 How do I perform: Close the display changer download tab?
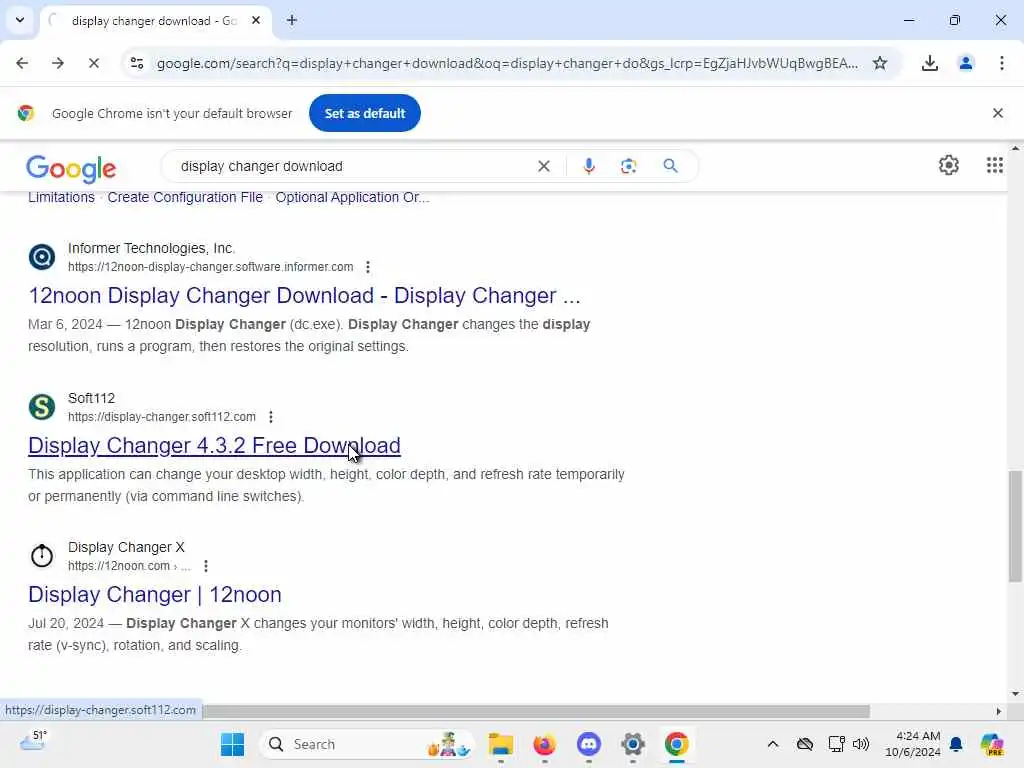coord(256,20)
